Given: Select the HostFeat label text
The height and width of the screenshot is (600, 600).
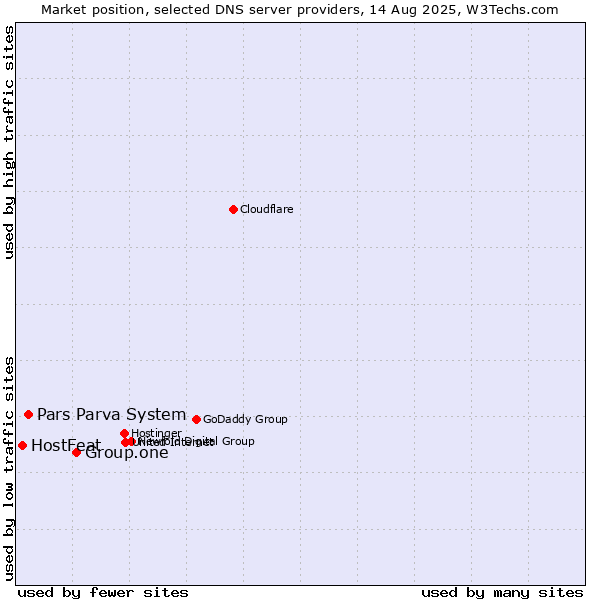Looking at the screenshot, I should (66, 445).
